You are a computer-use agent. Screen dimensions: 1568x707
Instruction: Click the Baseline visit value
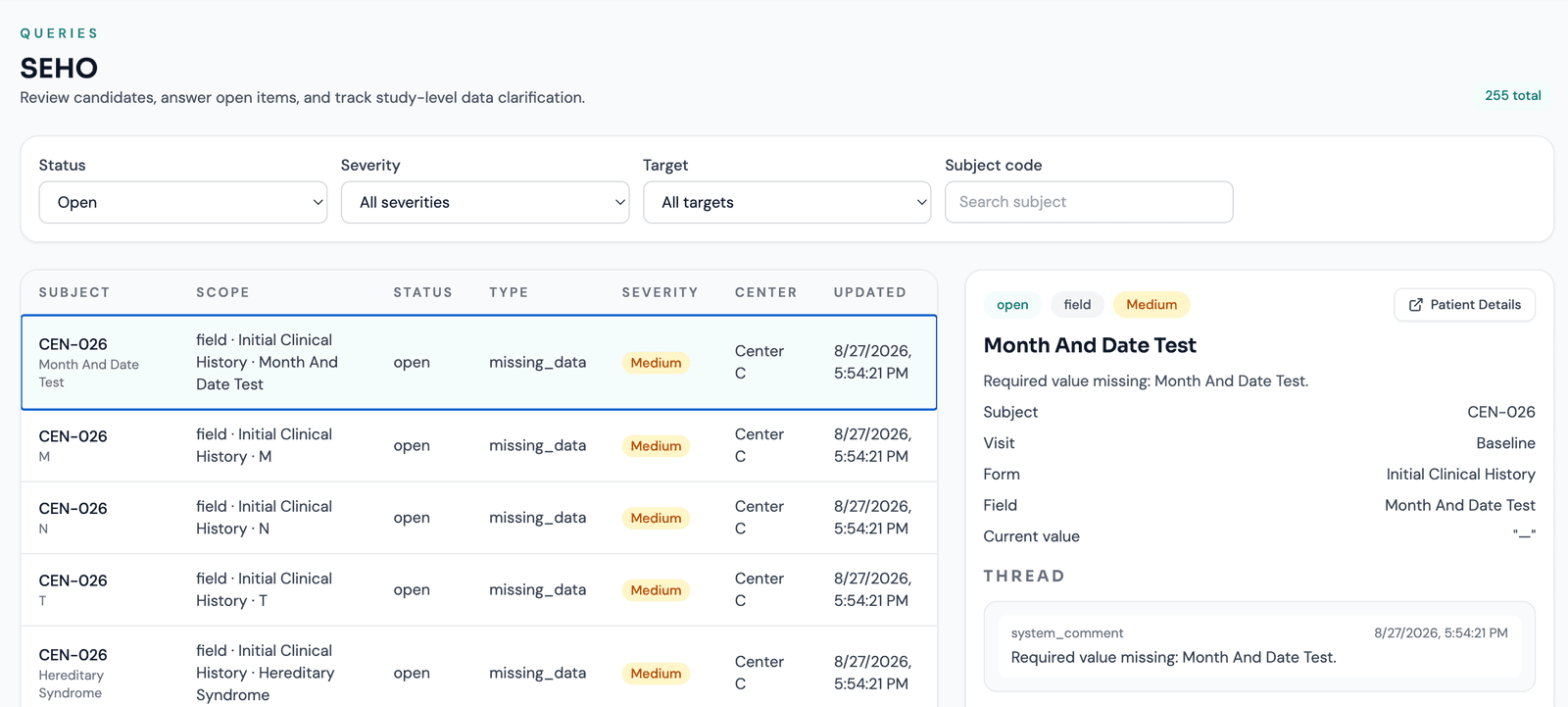coord(1505,443)
